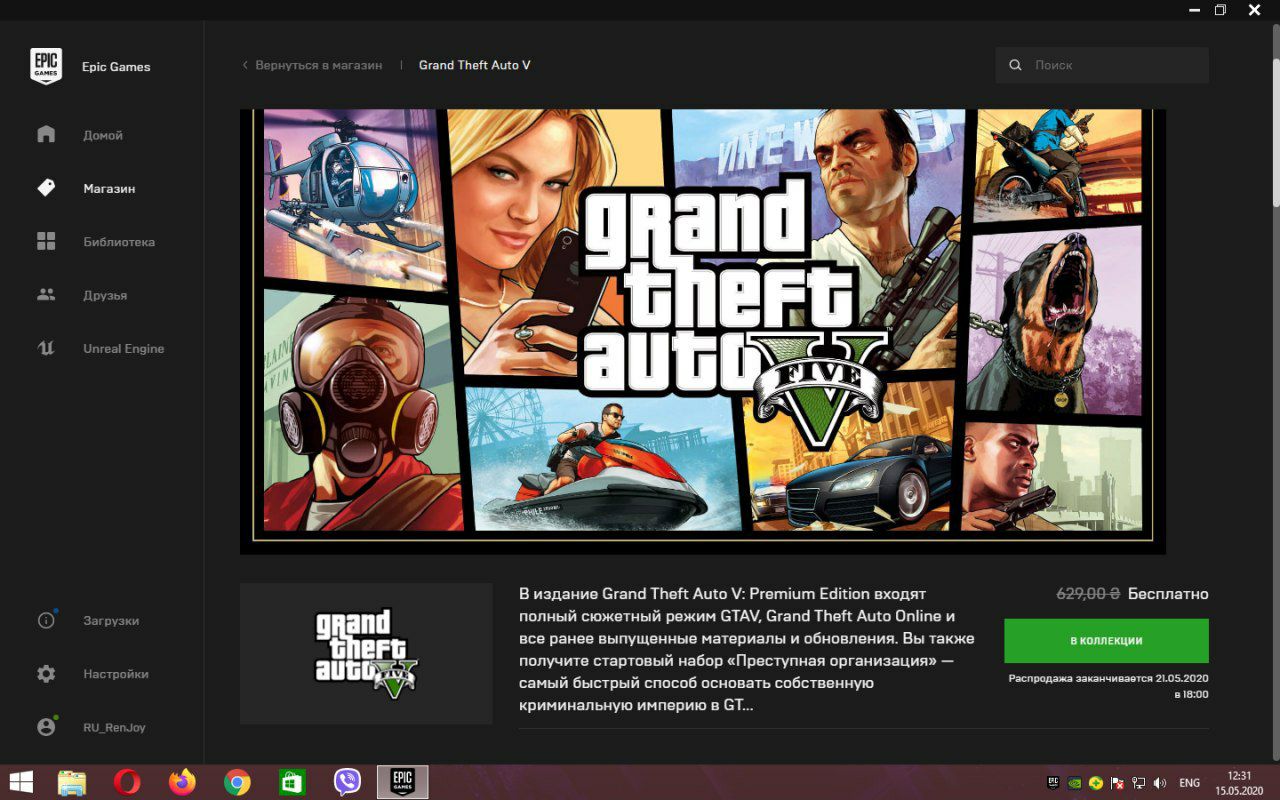The image size is (1280, 800).
Task: Click the Epic Games logo in the sidebar
Action: tap(46, 66)
